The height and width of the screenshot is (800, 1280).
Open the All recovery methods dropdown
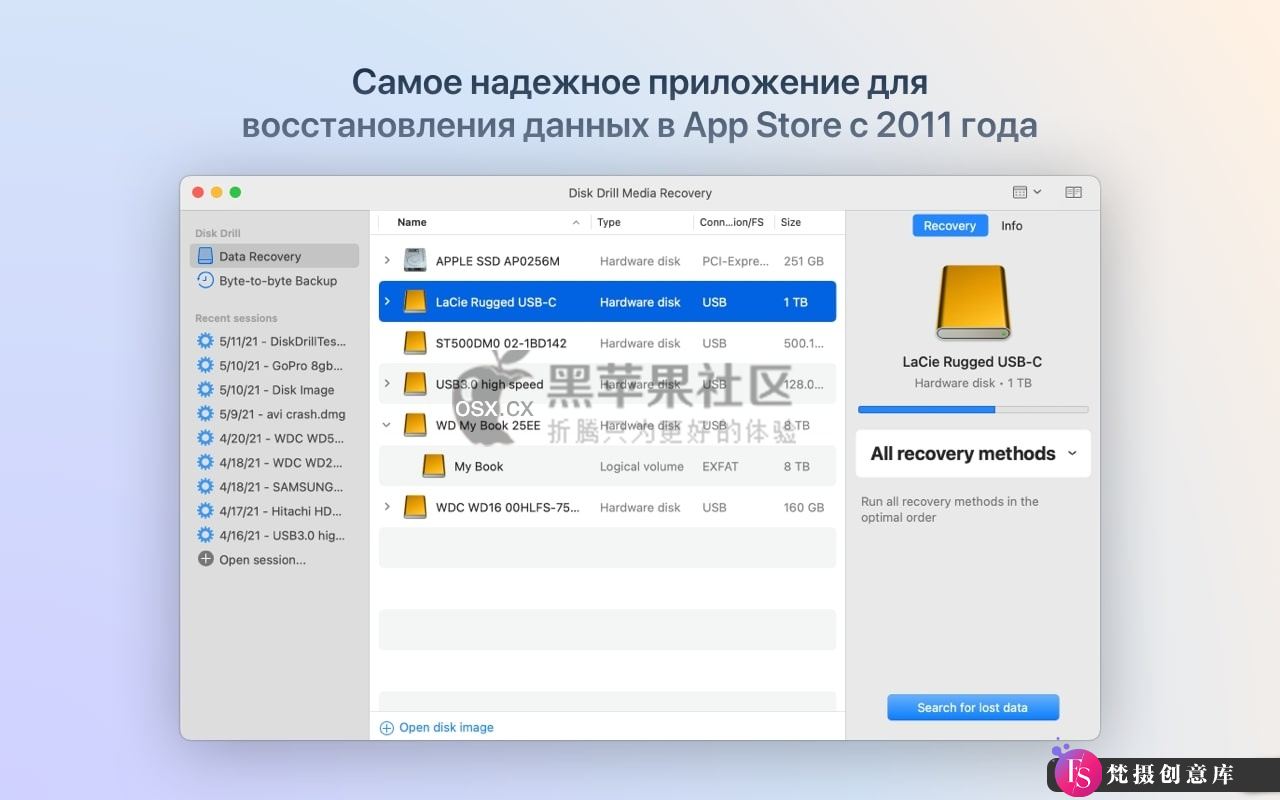tap(973, 453)
